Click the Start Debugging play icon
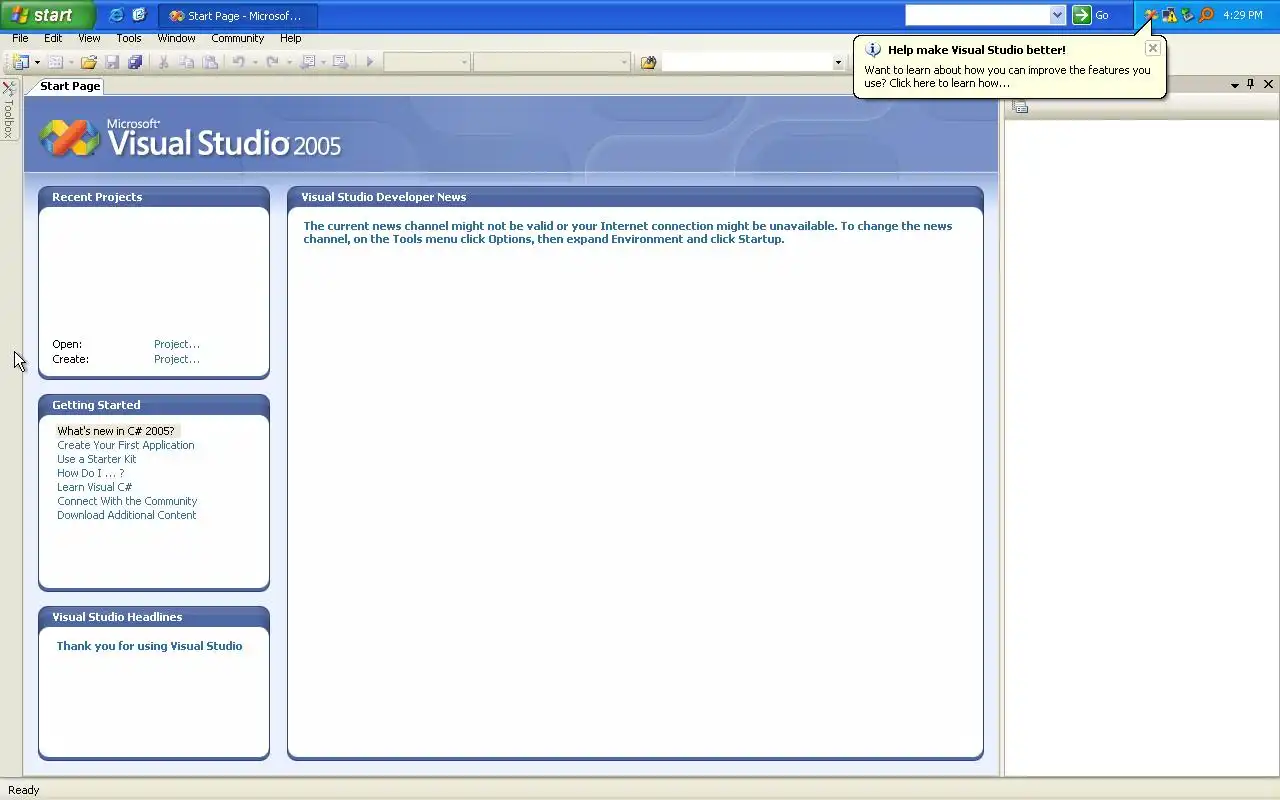 (x=370, y=62)
